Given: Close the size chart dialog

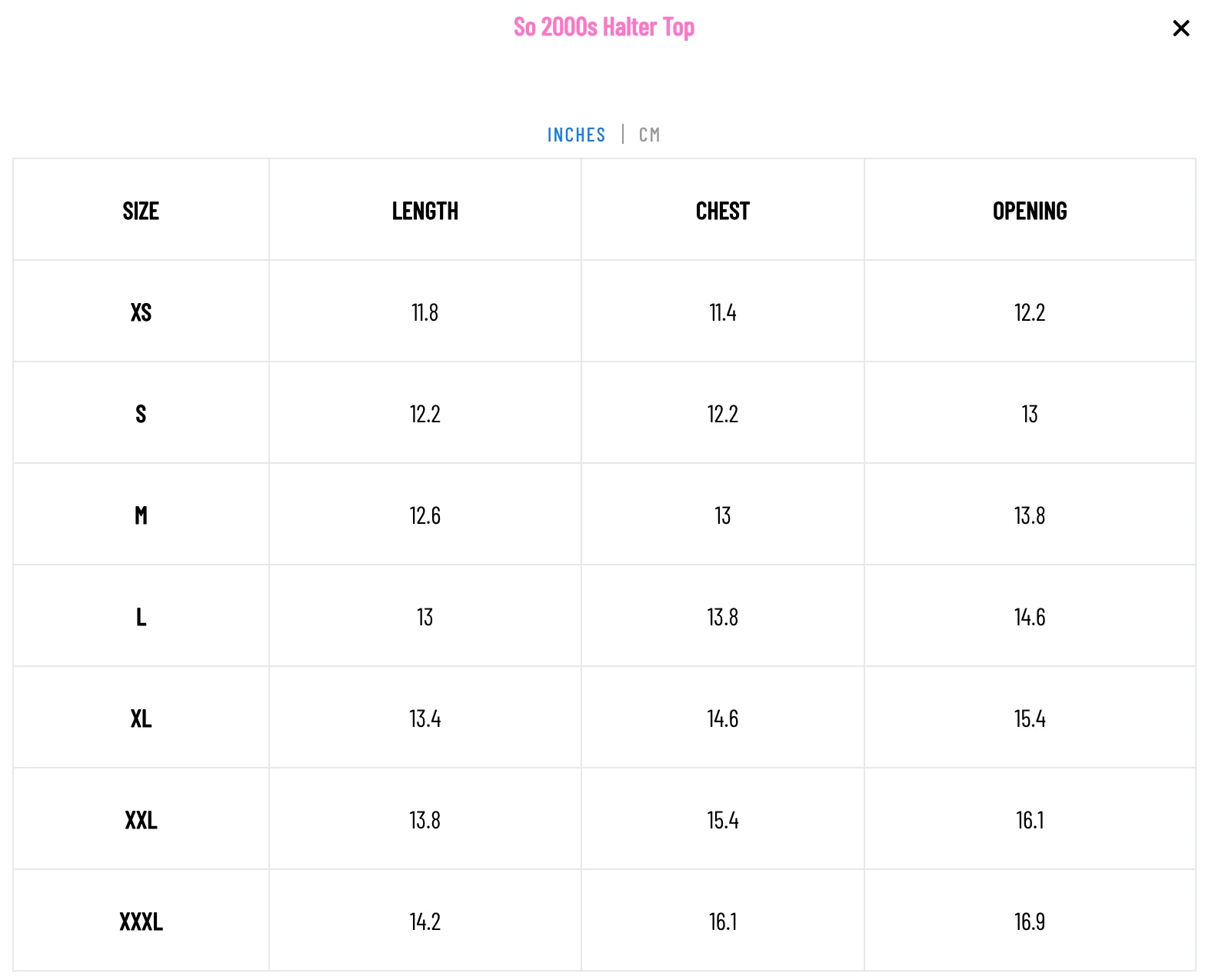Looking at the screenshot, I should (x=1180, y=28).
